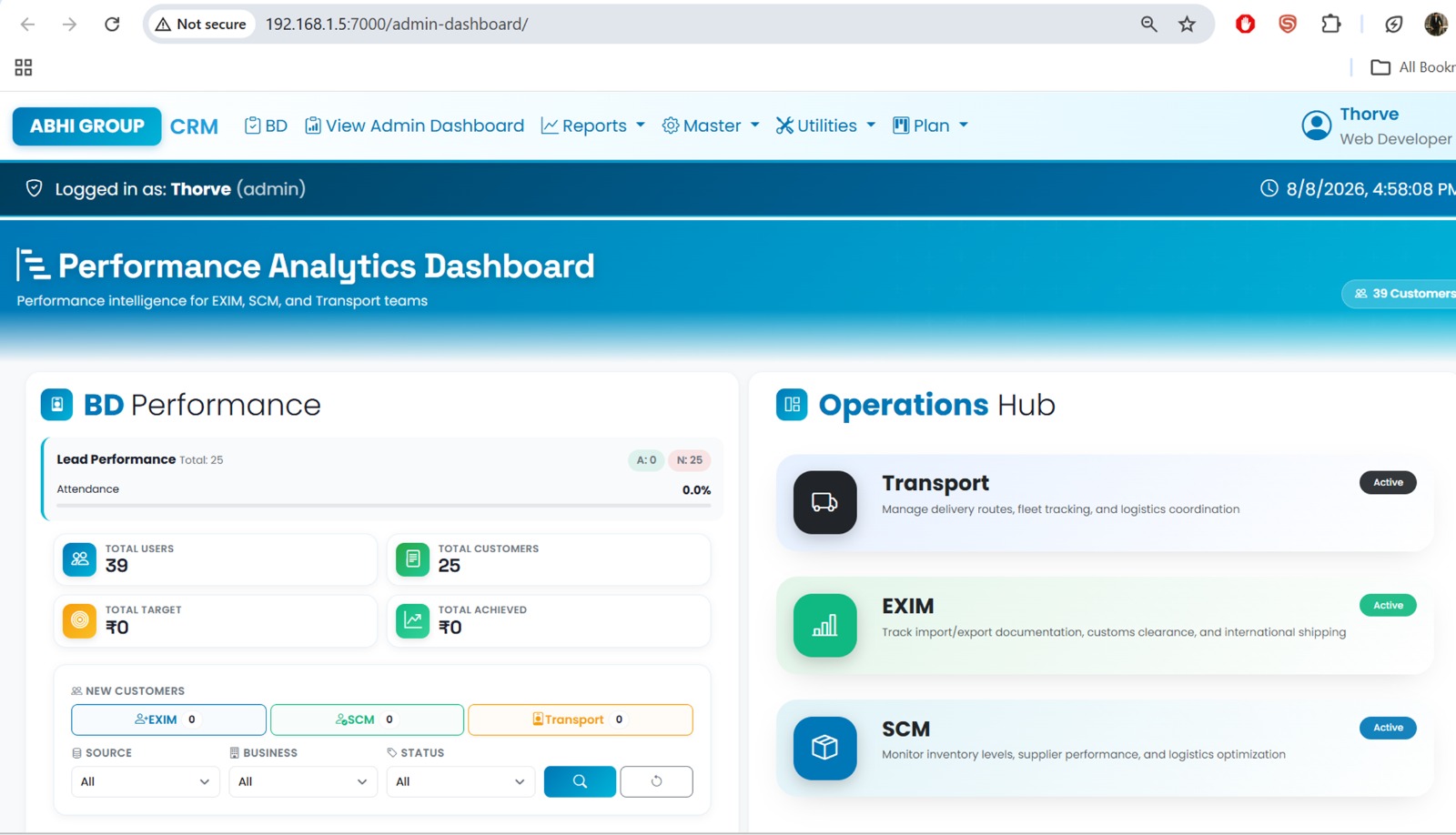Click the browser address bar URL
Viewport: 1456px width, 835px height.
click(397, 25)
